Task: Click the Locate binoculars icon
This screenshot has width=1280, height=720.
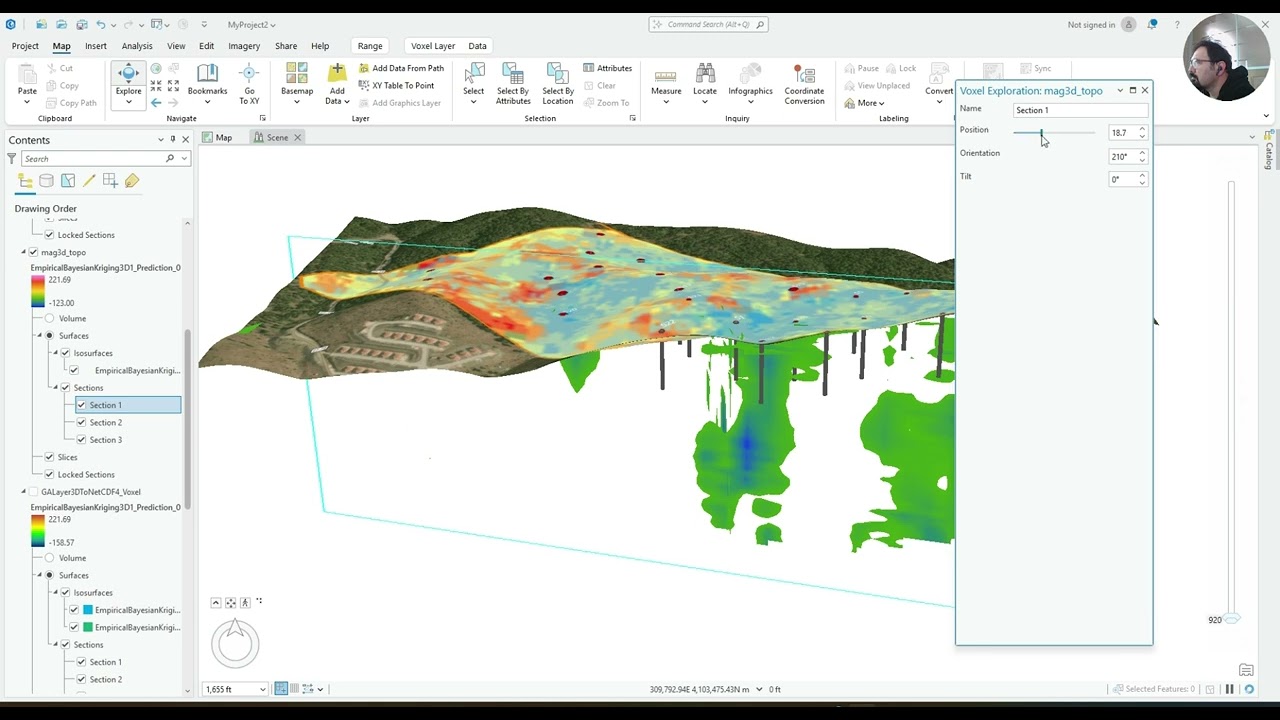Action: (x=705, y=74)
